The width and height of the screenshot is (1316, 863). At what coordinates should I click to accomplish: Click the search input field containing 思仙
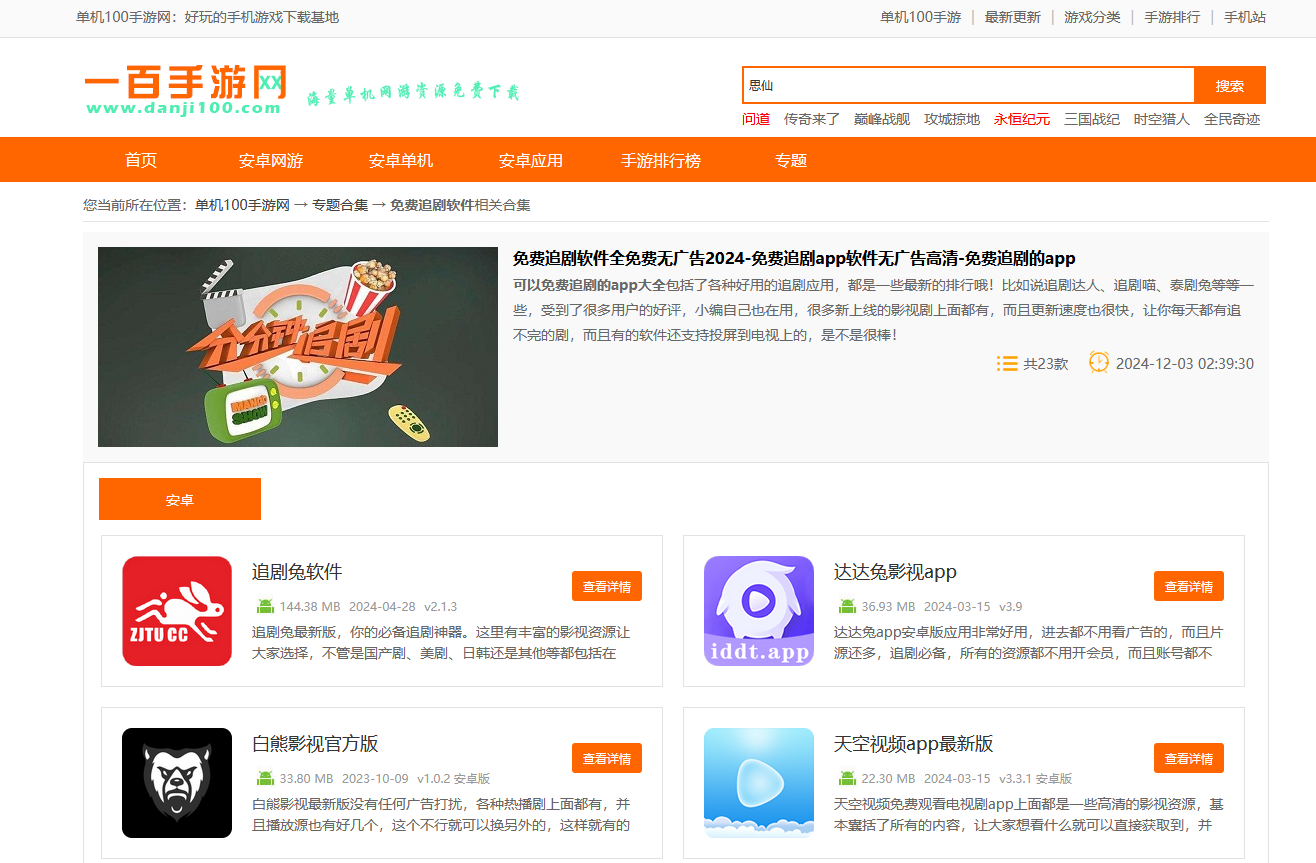coord(968,85)
